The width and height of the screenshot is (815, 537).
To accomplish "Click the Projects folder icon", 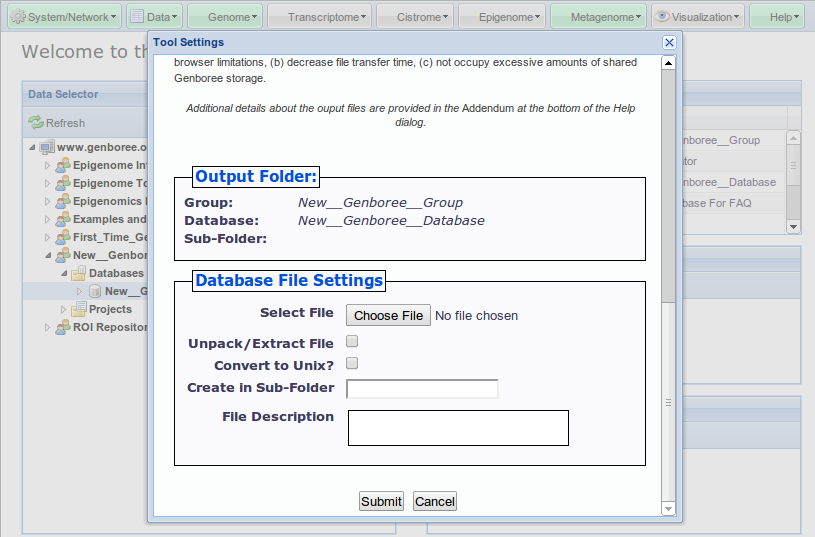I will tap(78, 309).
